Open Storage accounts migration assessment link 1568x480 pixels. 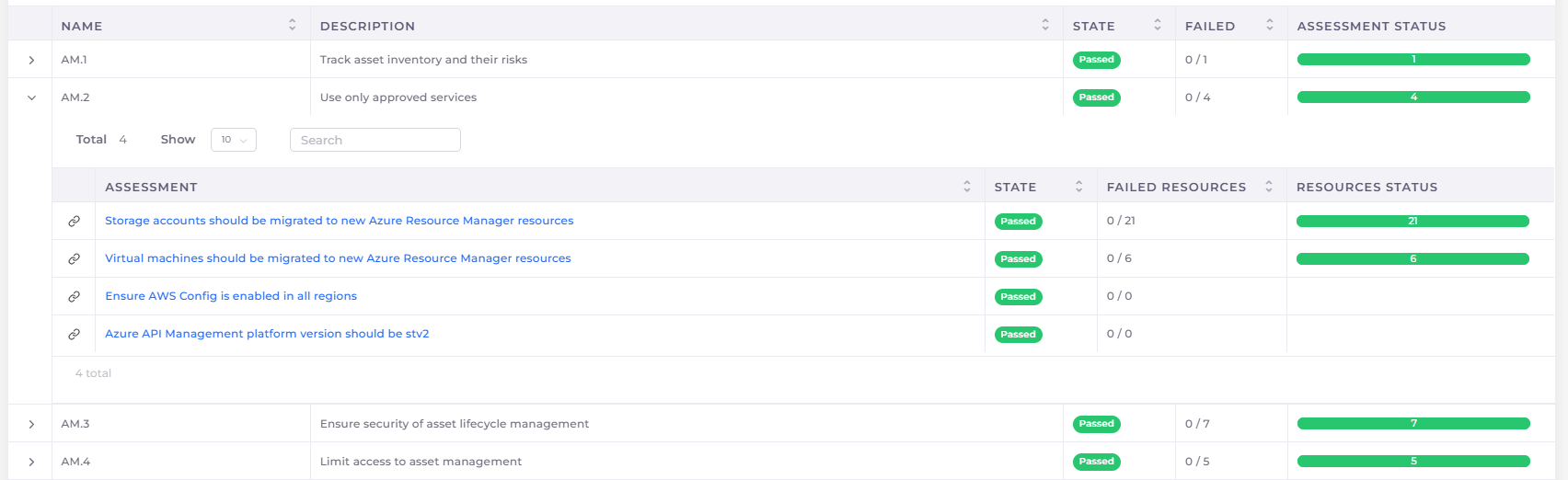click(x=339, y=221)
